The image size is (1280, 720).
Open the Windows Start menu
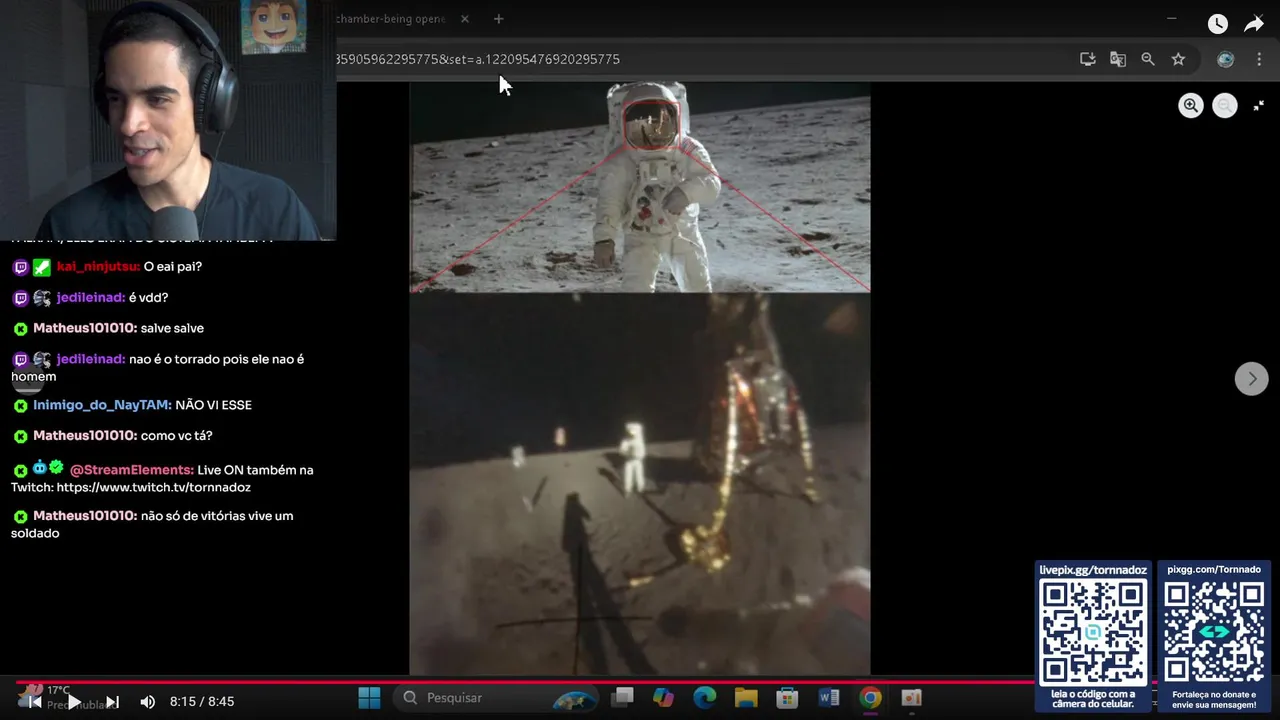coord(369,698)
